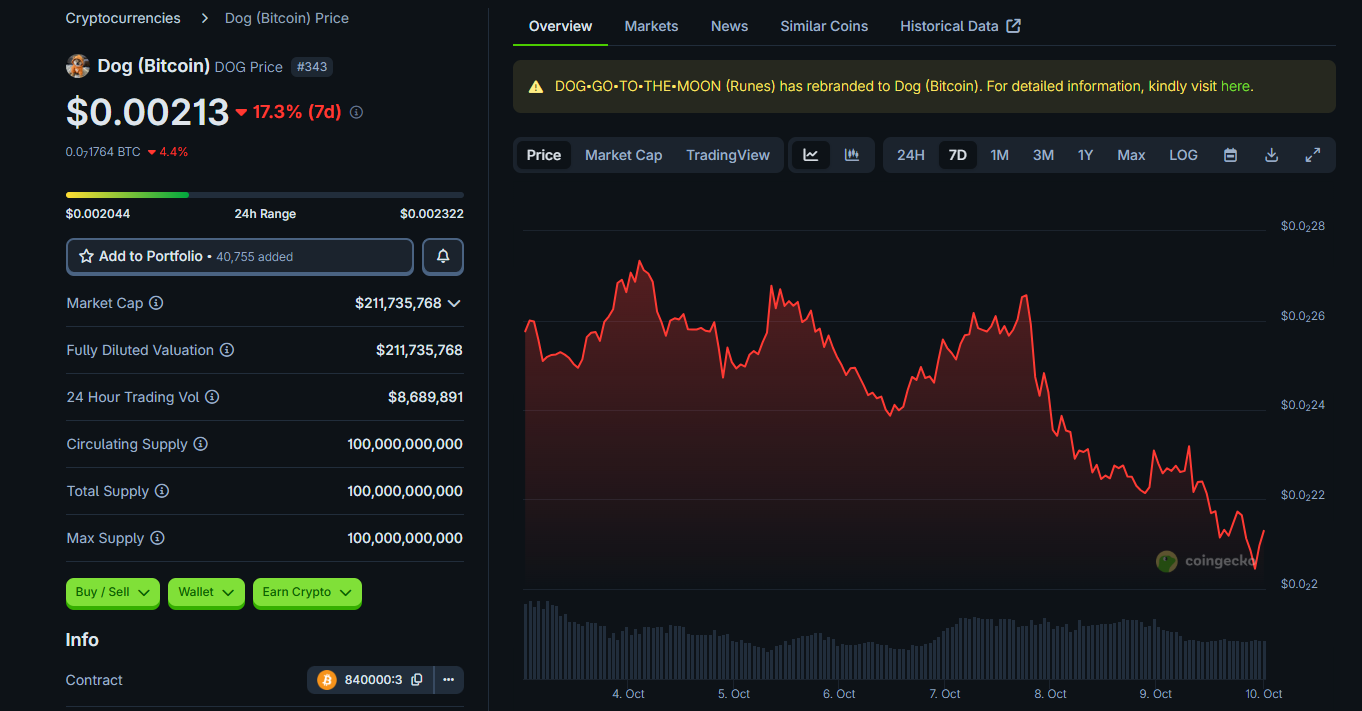Switch chart to Market Cap view

623,155
